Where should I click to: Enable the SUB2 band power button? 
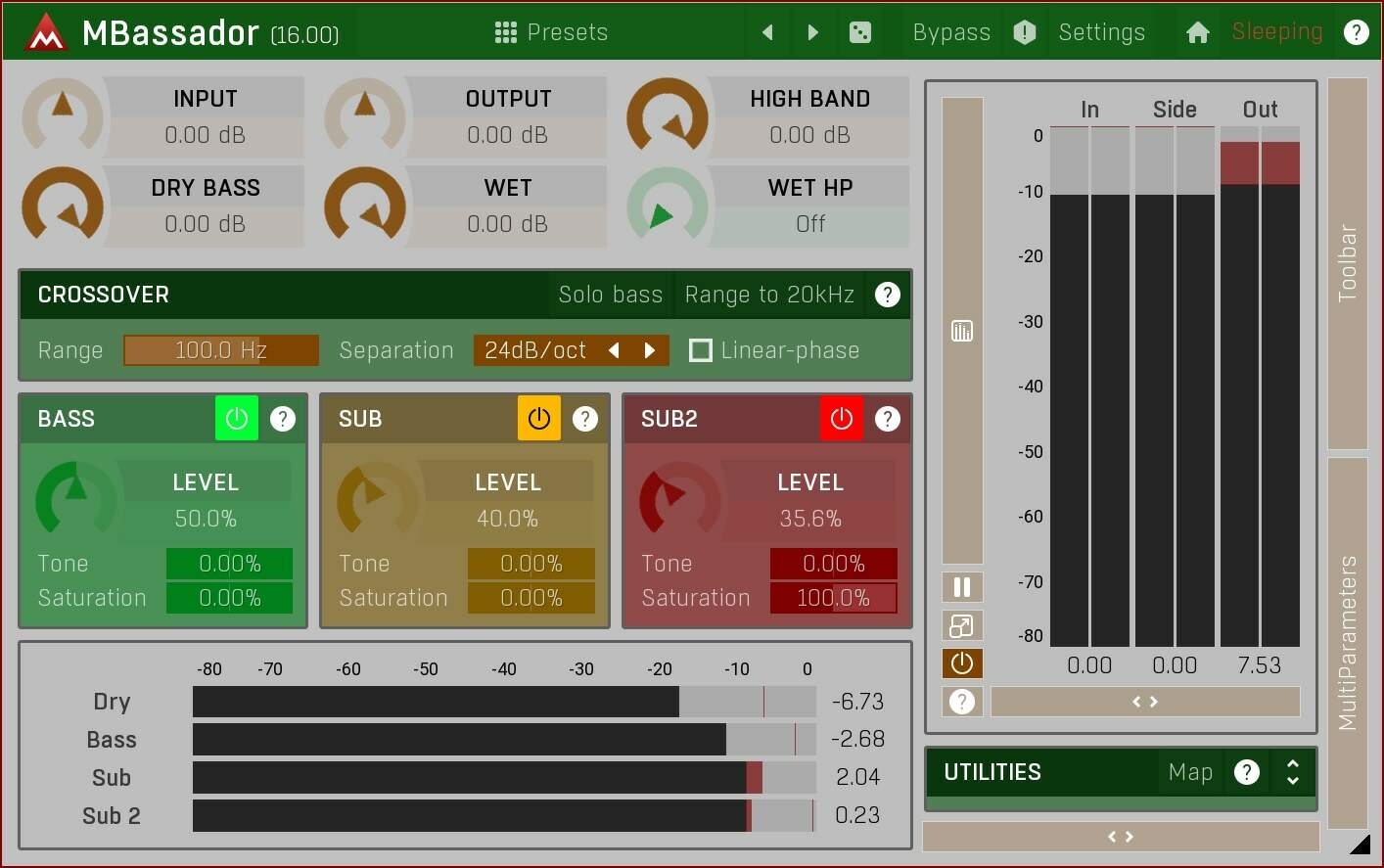(841, 418)
